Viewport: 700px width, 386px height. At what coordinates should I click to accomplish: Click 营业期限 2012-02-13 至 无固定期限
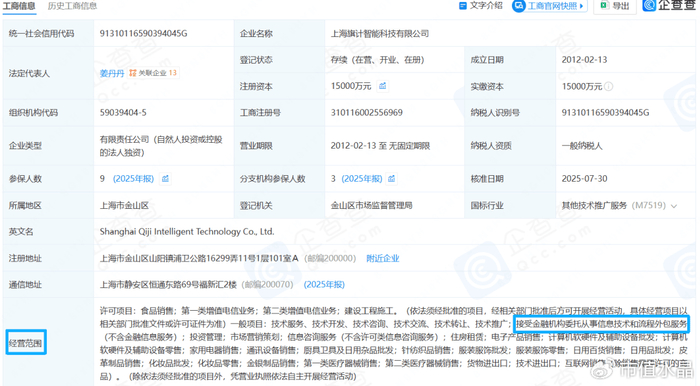[x=380, y=146]
